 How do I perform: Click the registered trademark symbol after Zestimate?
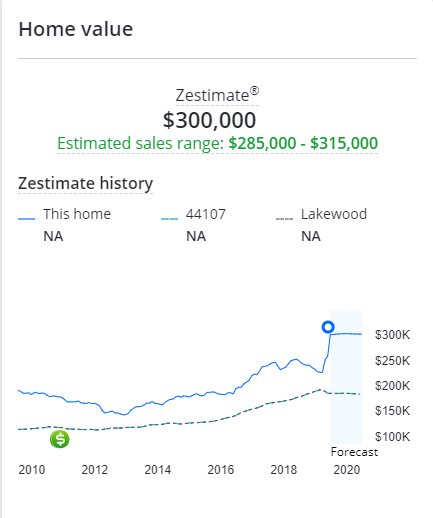pos(254,91)
